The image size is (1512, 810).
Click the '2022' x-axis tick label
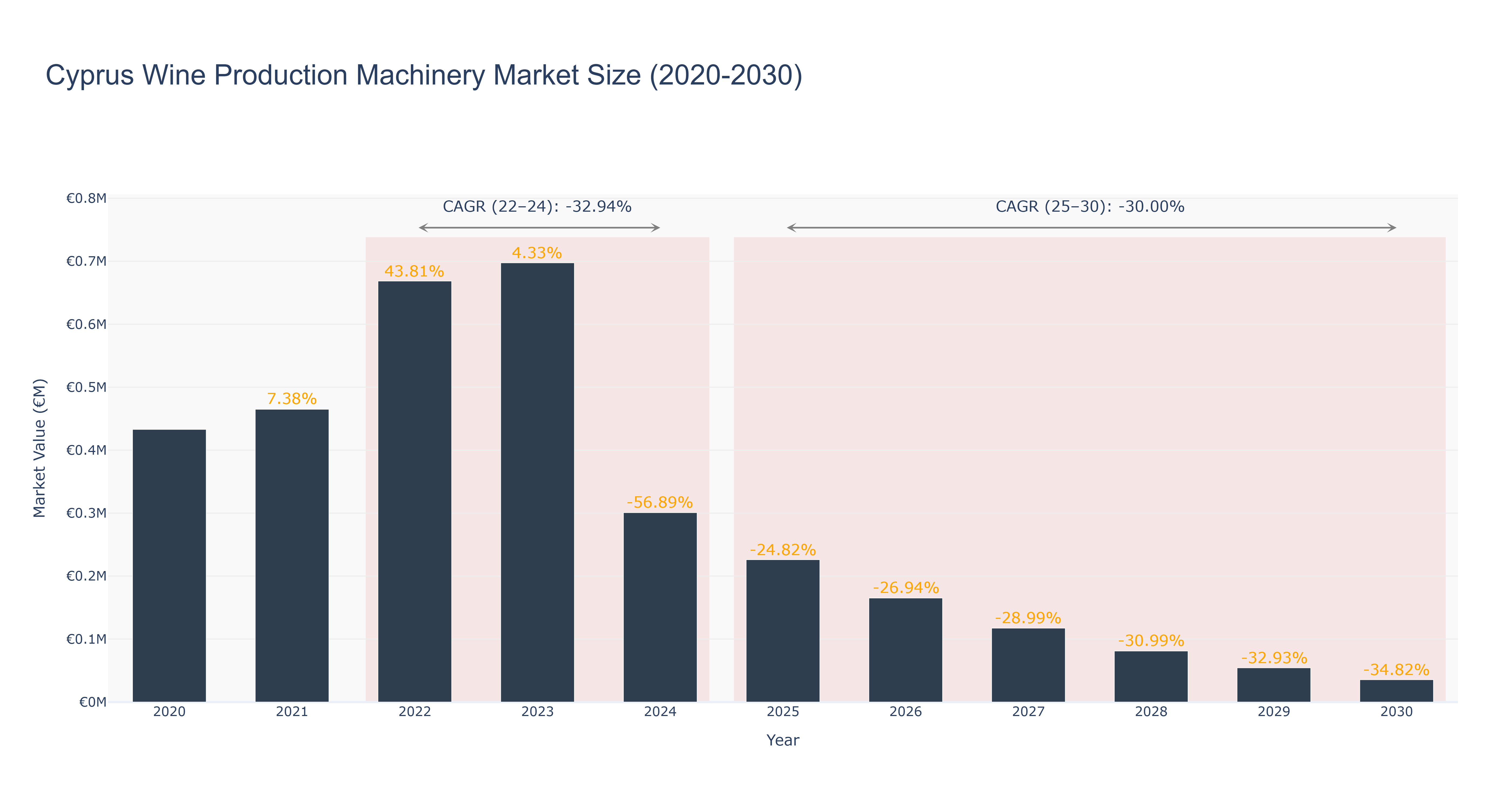[414, 712]
